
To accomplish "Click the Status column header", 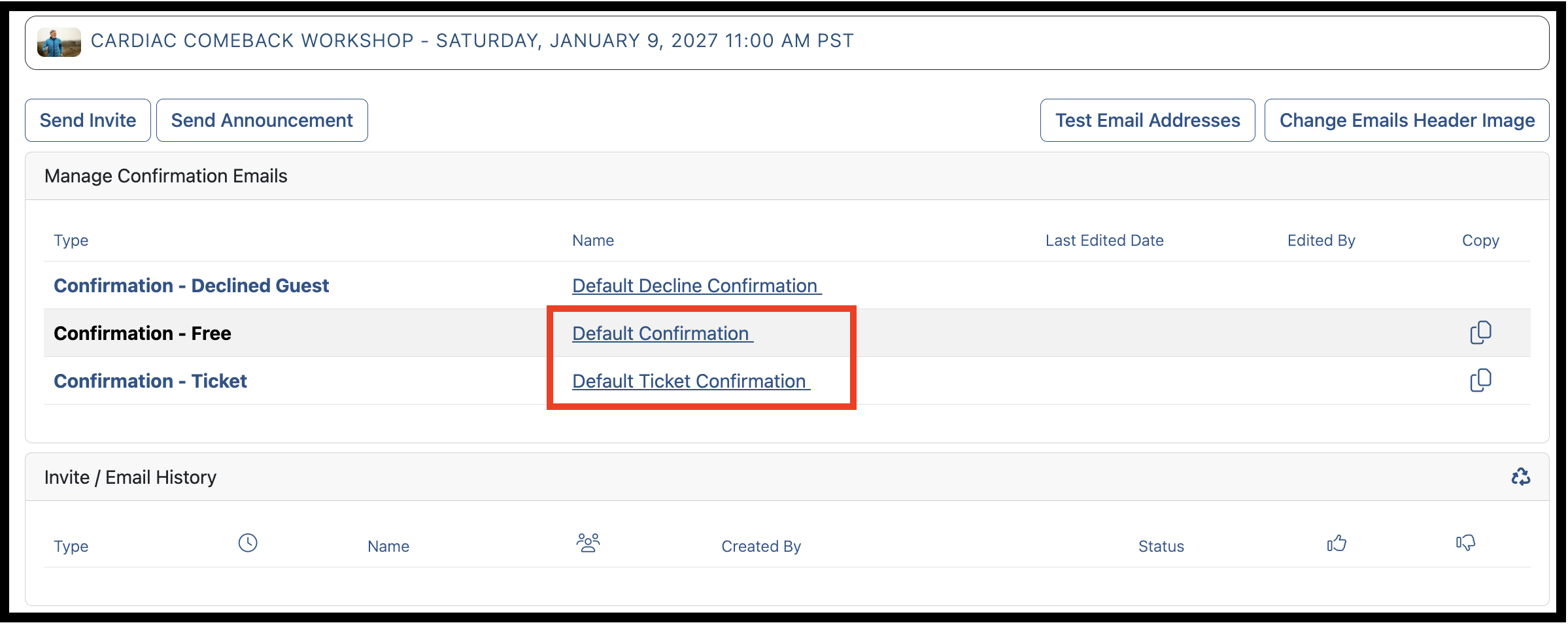I will pos(1161,547).
